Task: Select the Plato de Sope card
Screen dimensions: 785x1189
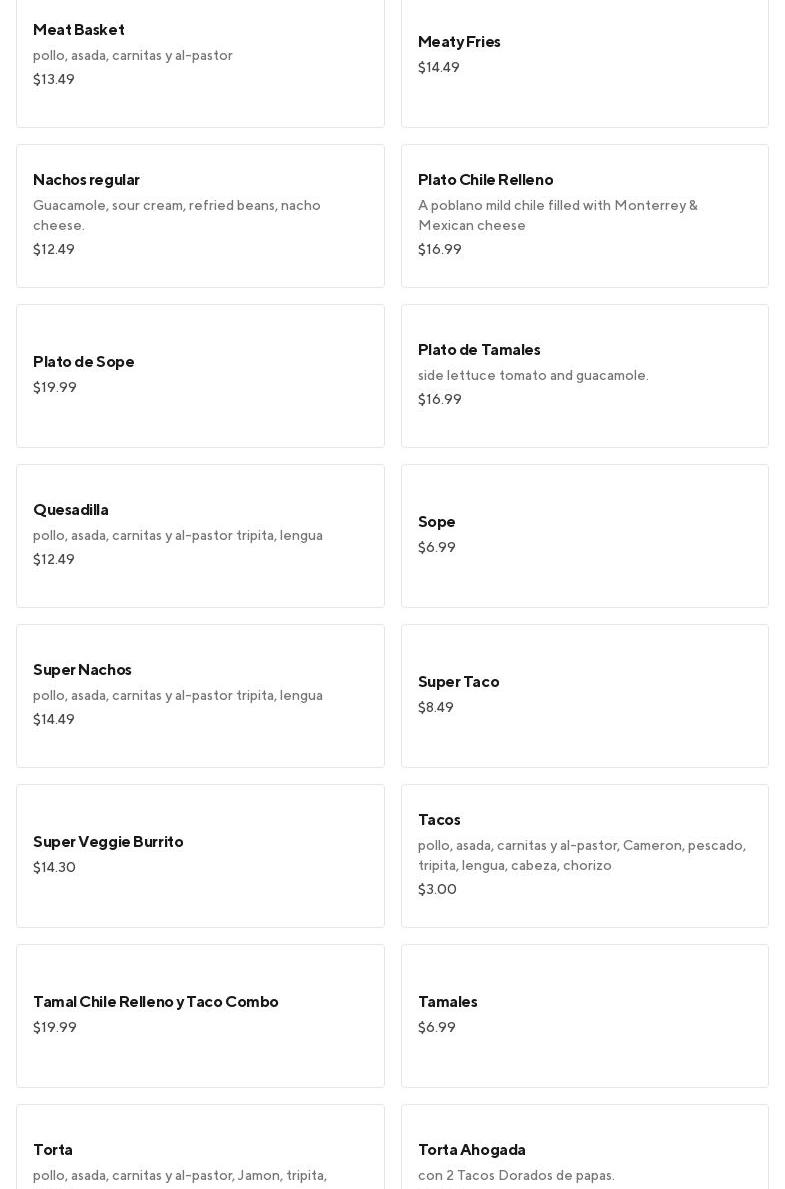Action: (200, 375)
